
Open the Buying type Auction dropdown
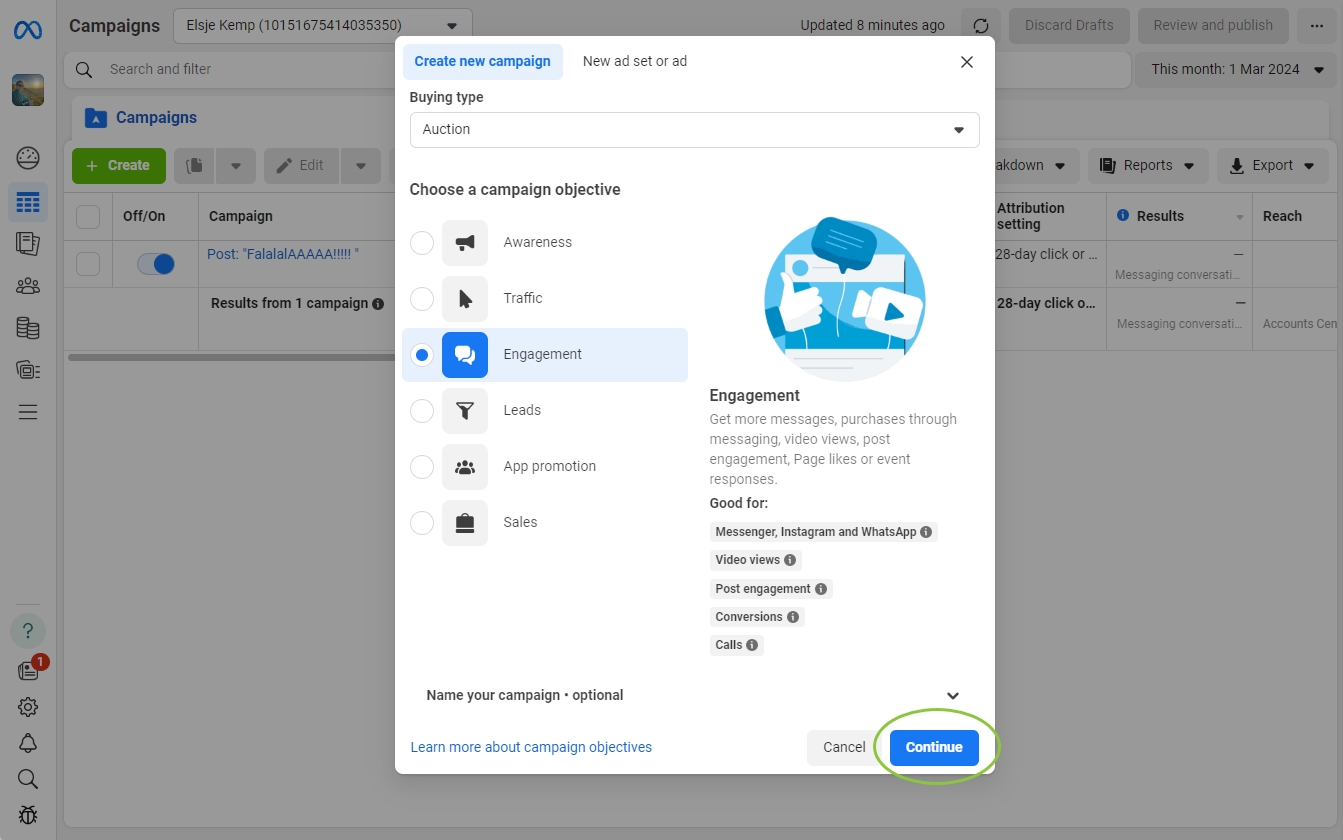(x=694, y=130)
